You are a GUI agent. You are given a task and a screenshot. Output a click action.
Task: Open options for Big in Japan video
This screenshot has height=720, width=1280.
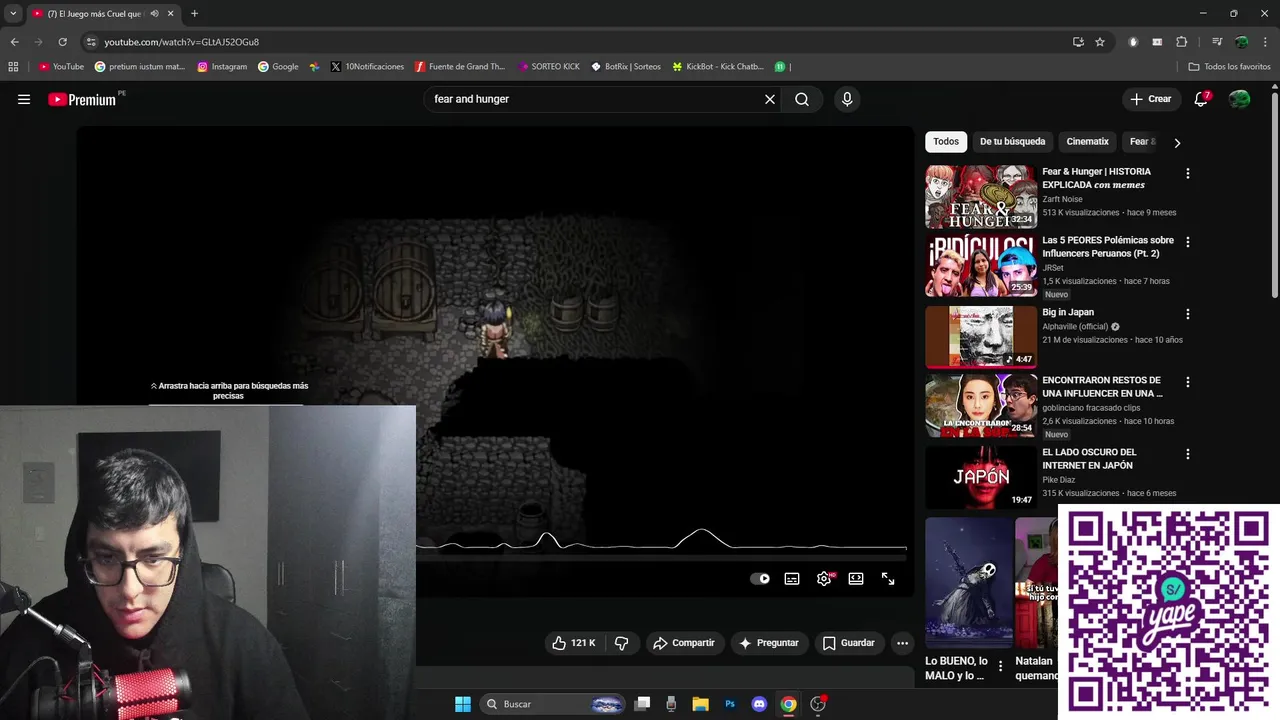[x=1187, y=314]
